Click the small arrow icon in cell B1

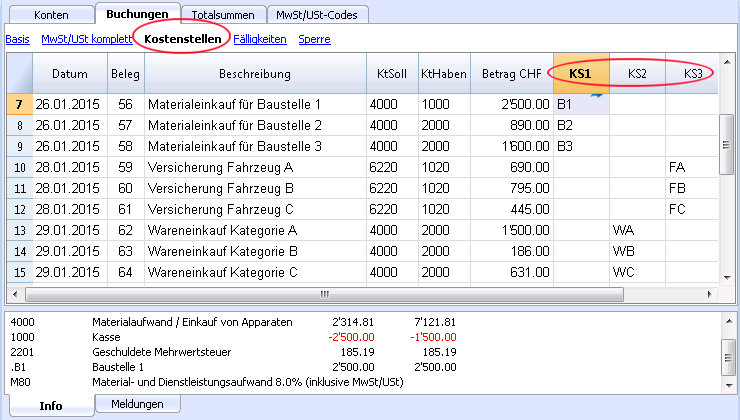[597, 96]
